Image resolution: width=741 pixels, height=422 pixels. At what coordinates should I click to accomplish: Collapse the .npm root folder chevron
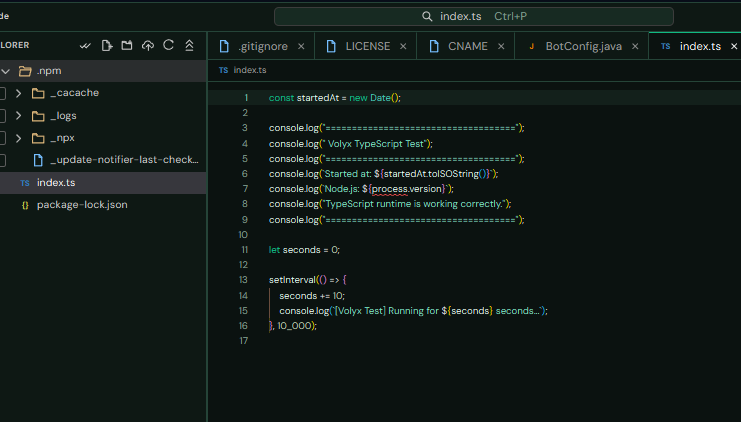click(x=6, y=71)
